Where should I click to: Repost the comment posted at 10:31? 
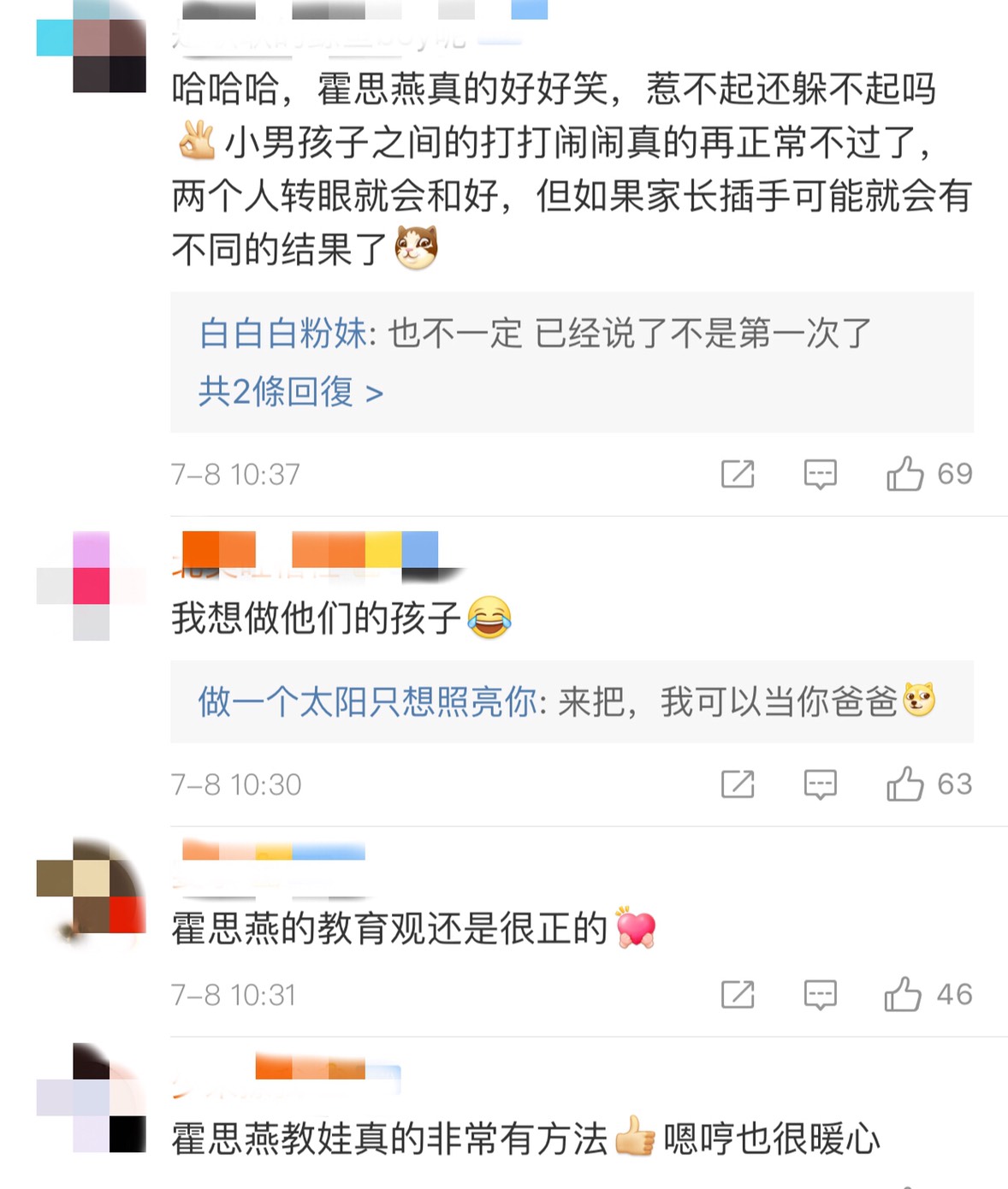pyautogui.click(x=738, y=994)
